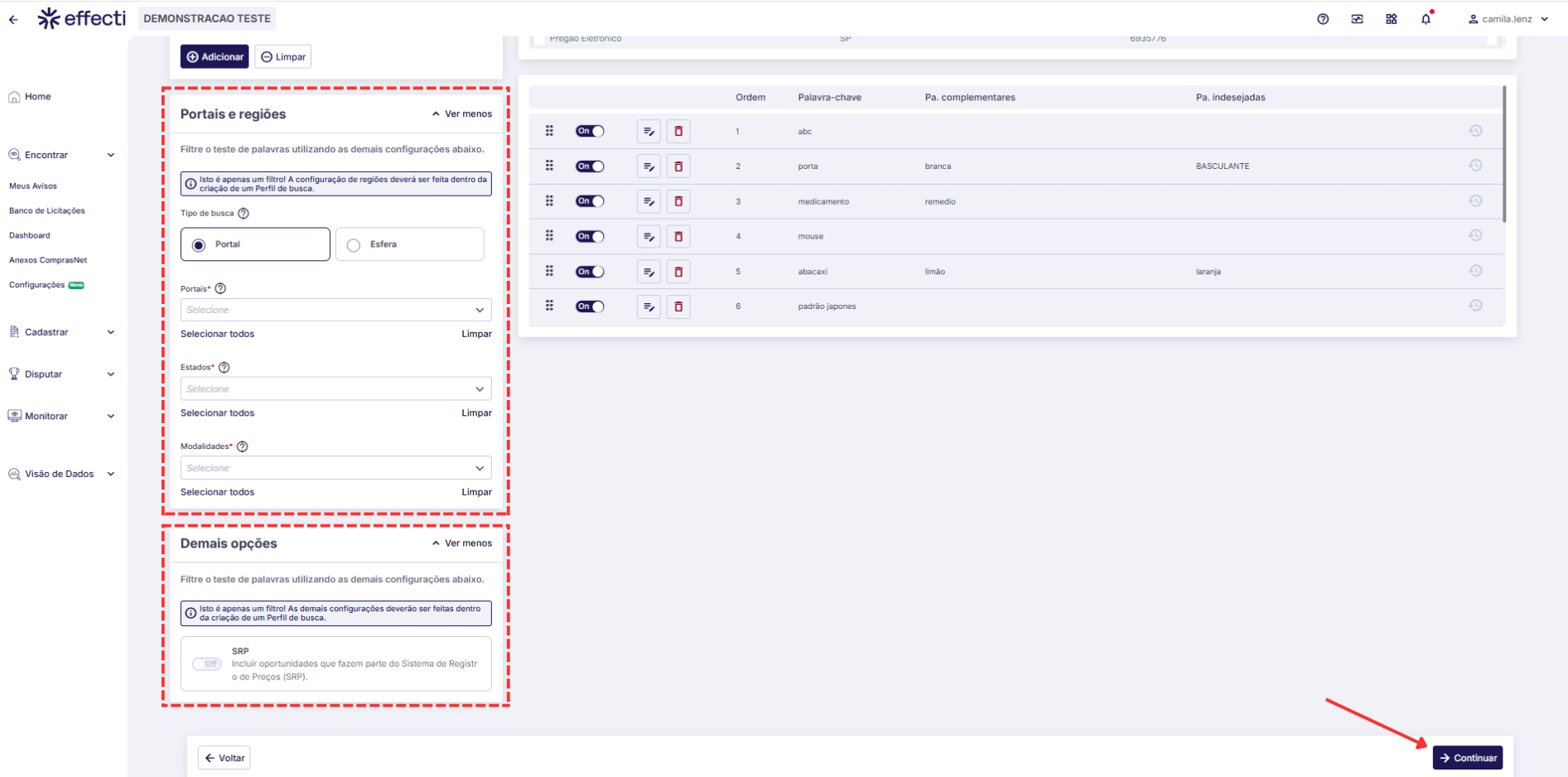Click 'Selecionar todos' under Modalidades
Screen dimensions: 1568x777
coord(217,492)
